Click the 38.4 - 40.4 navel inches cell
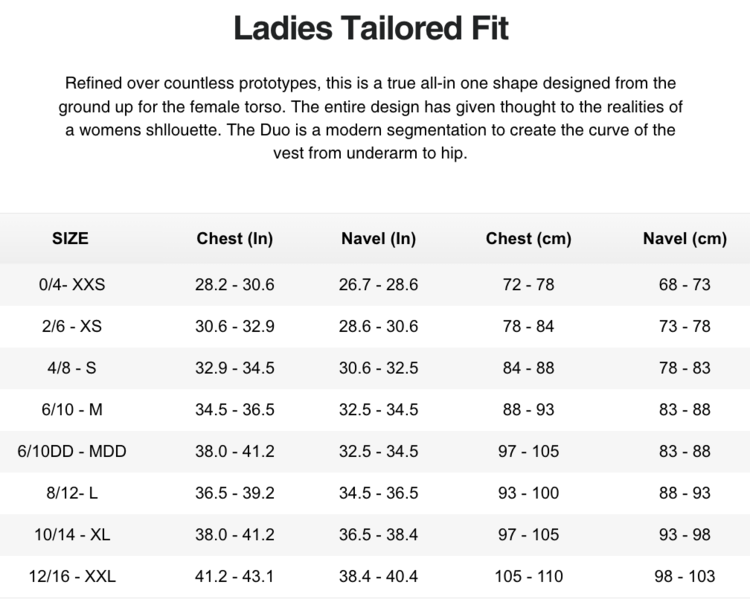Screen dimensions: 750x608 click(378, 577)
